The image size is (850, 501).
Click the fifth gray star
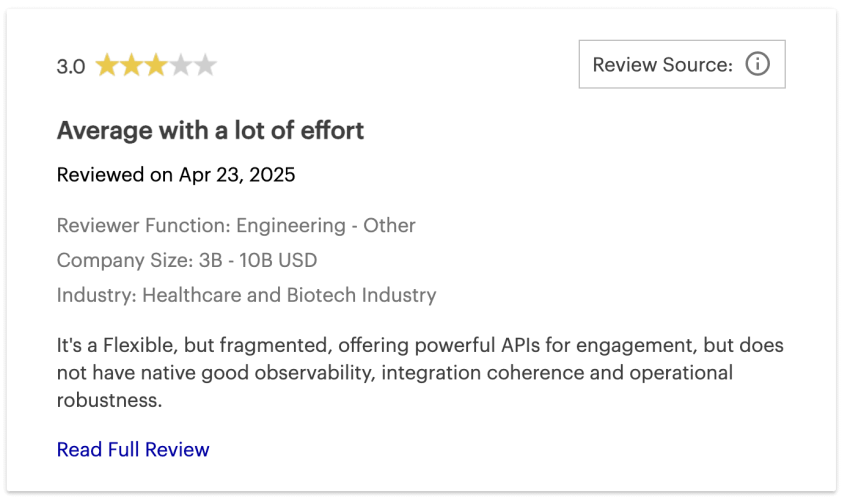coord(205,66)
